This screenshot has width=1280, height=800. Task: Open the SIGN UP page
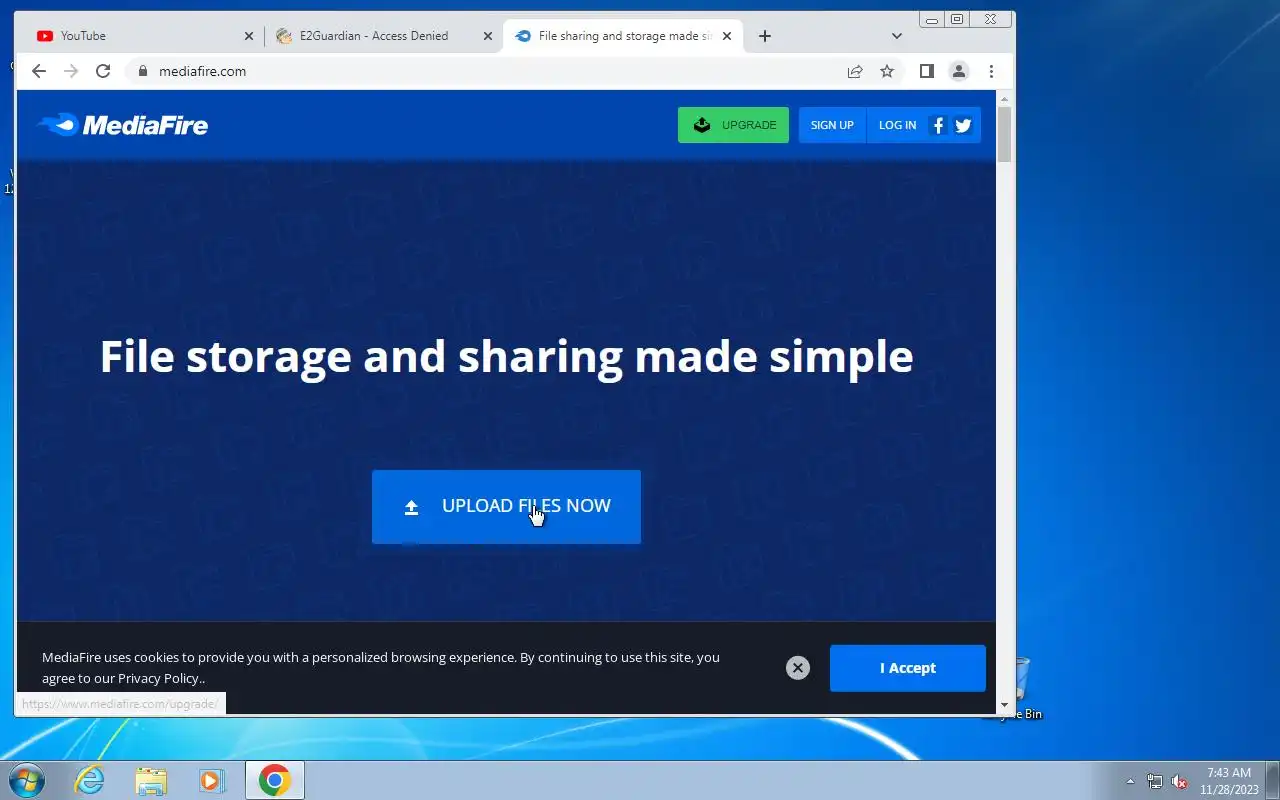[832, 125]
